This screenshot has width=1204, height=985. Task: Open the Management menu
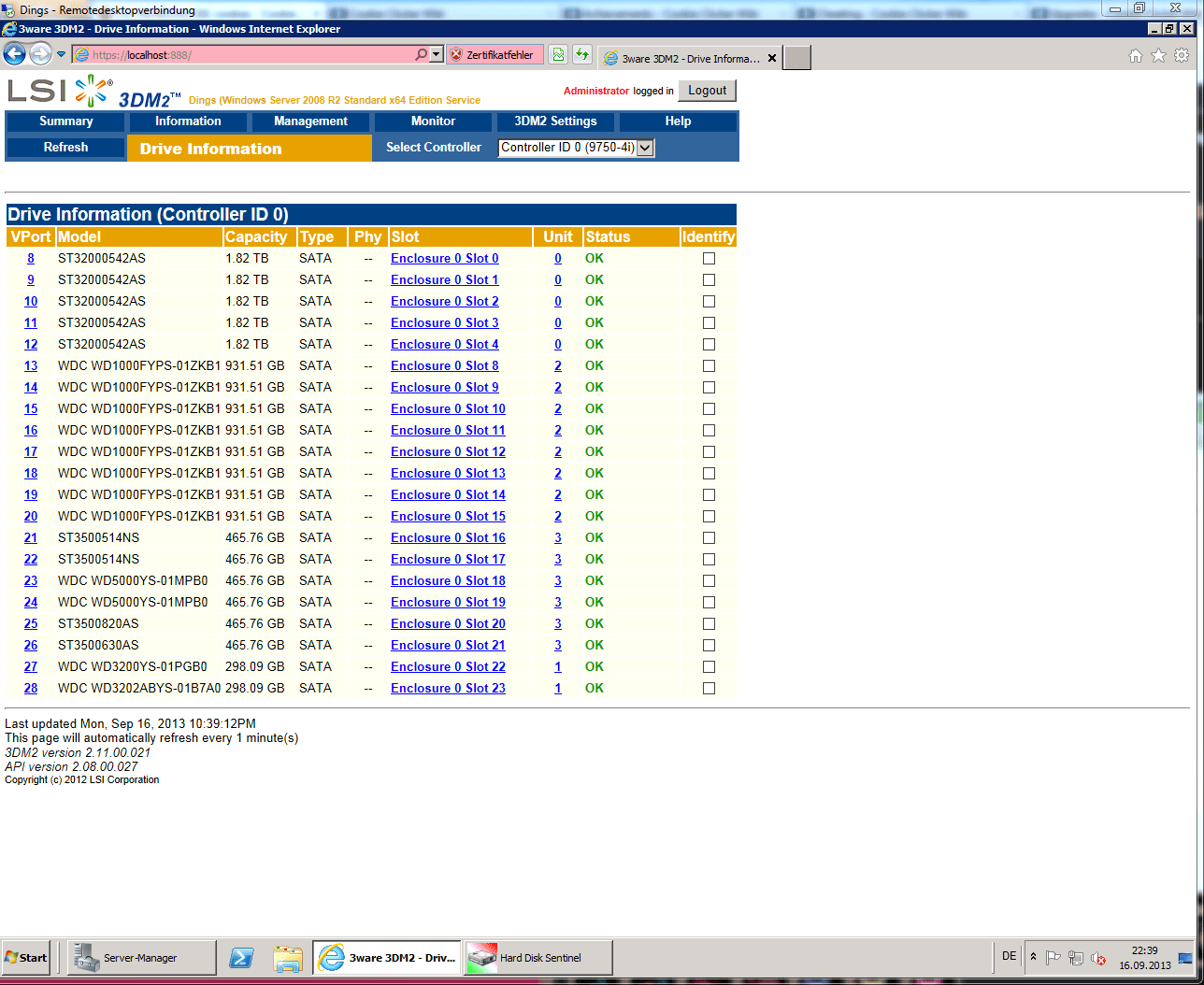tap(310, 121)
